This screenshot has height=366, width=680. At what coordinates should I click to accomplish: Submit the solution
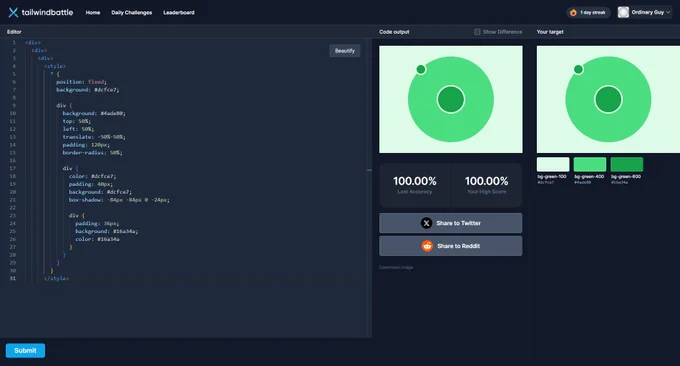coord(25,350)
